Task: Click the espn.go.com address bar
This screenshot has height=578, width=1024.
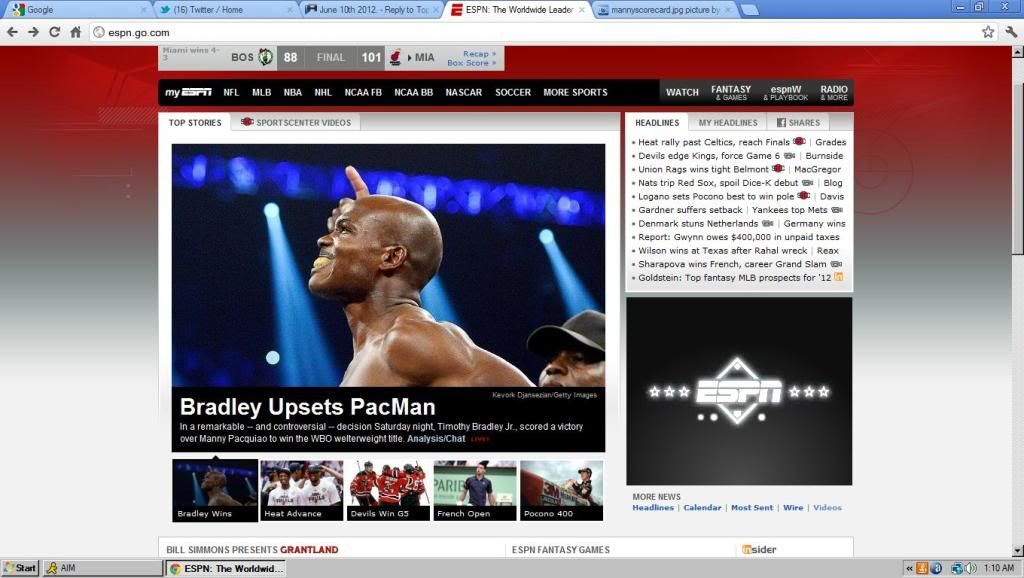Action: [530, 32]
